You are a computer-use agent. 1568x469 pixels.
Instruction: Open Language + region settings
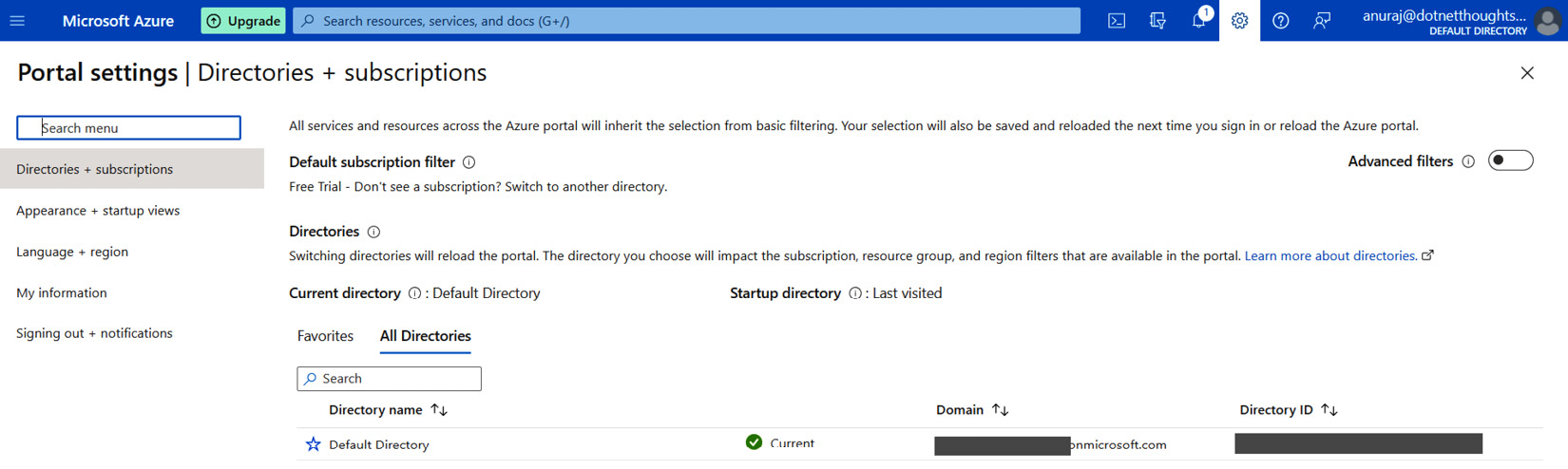(72, 252)
